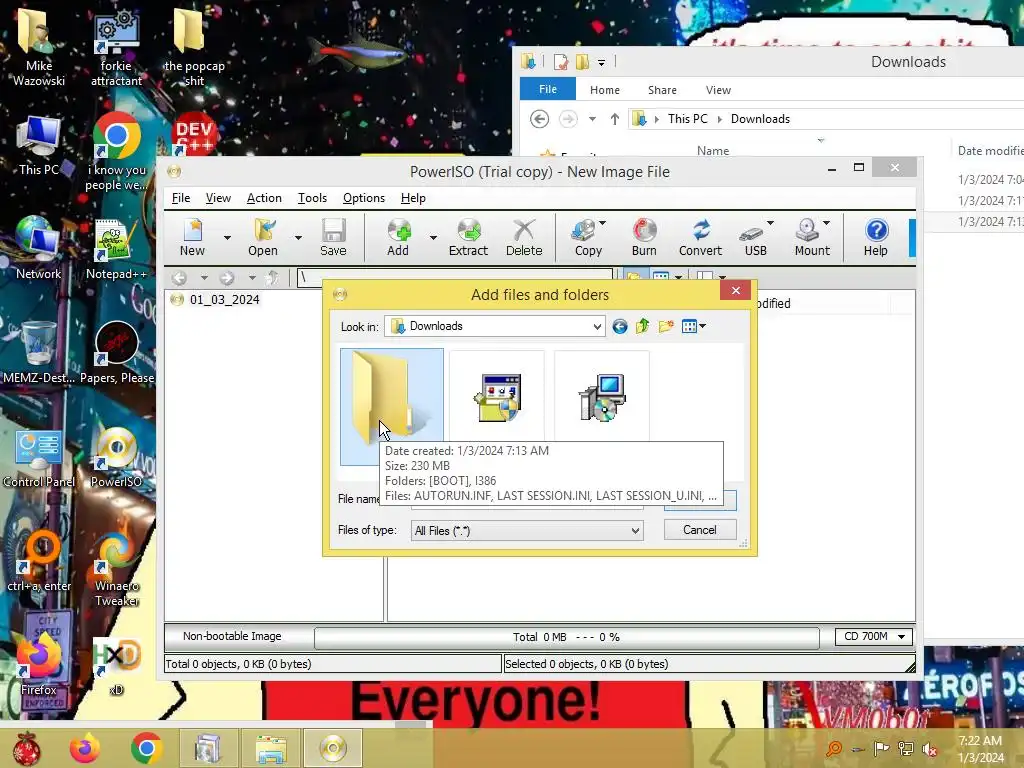Open the Copy button dropdown arrow
This screenshot has width=1024, height=768.
[x=602, y=223]
